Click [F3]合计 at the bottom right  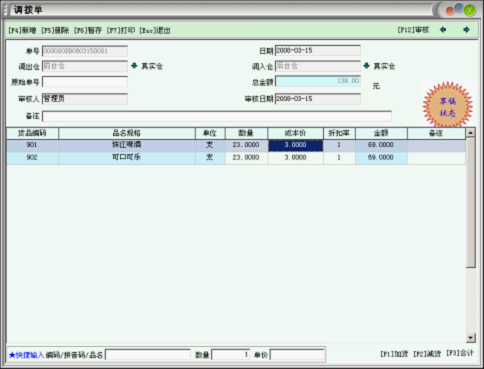[x=460, y=353]
